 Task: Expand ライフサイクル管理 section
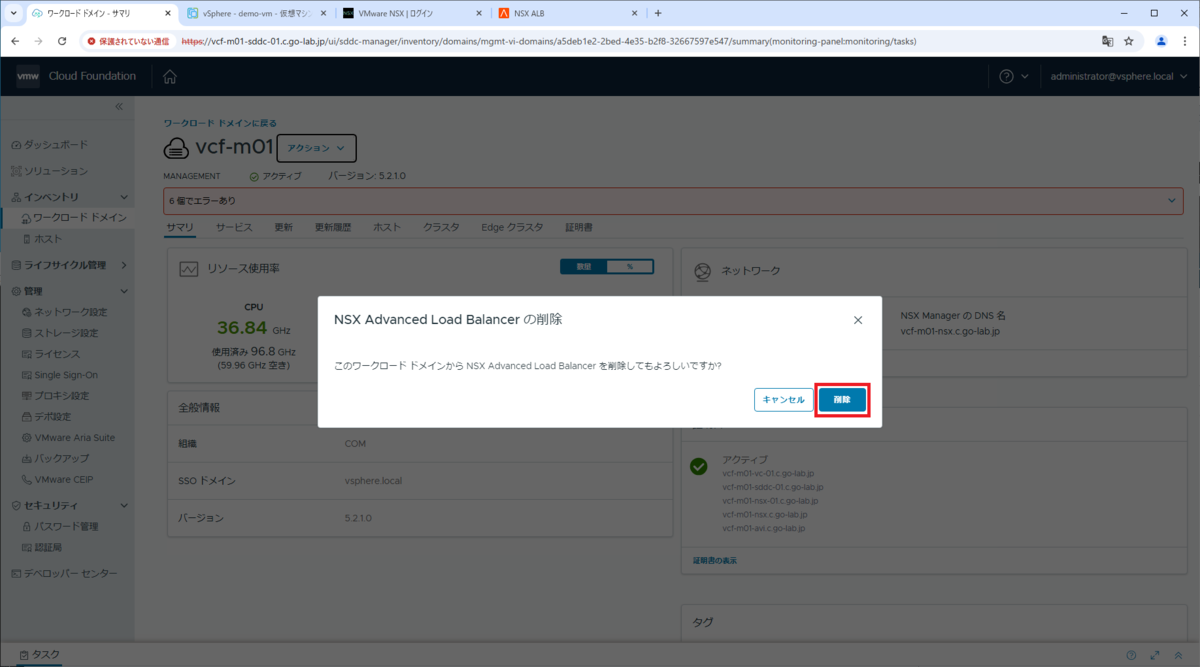click(x=124, y=265)
